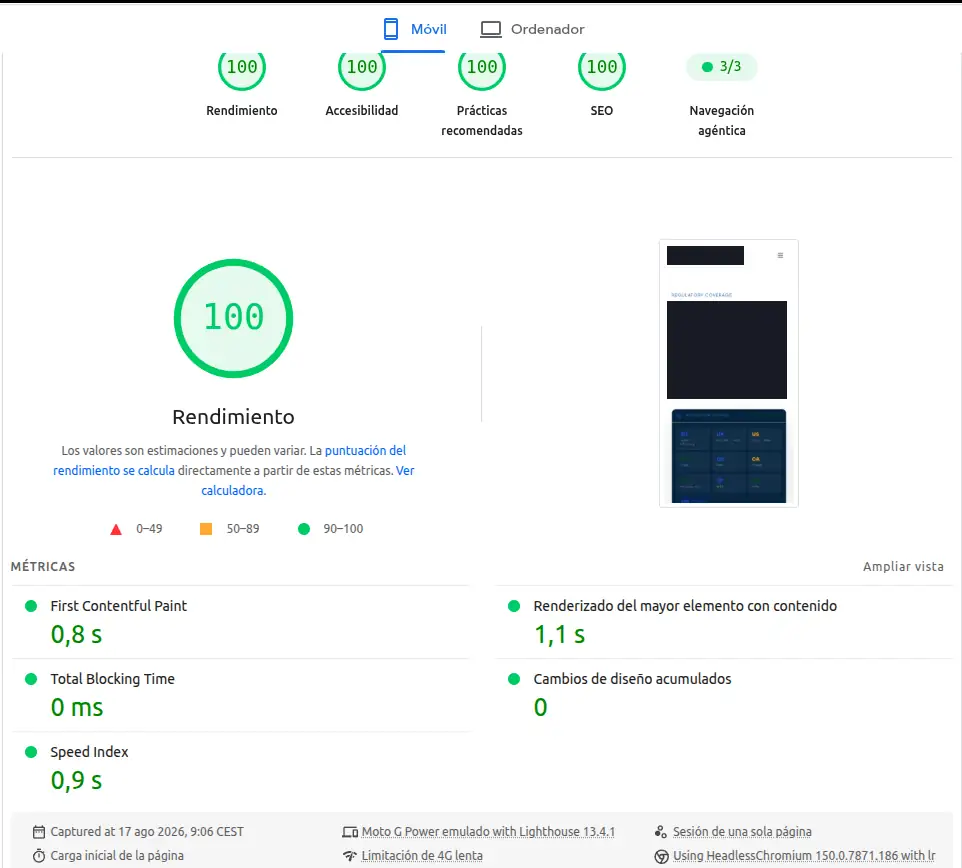Click the mobile phone icon
Screen dimensions: 962x868
[391, 29]
